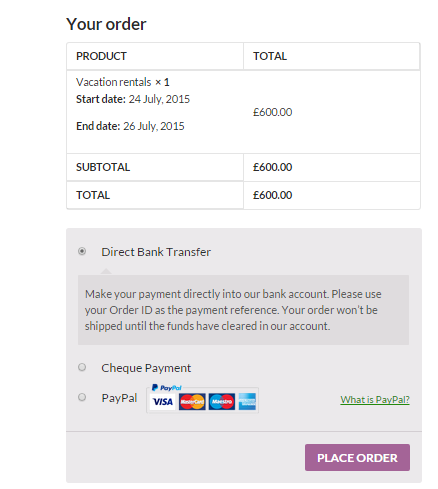
Task: Choose the PayPal radio button
Action: coord(82,397)
